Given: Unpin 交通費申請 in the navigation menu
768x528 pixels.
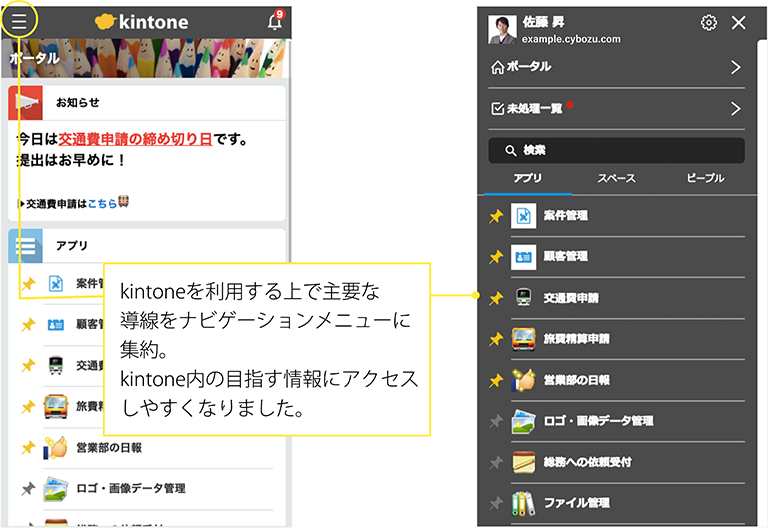Looking at the screenshot, I should click(496, 298).
